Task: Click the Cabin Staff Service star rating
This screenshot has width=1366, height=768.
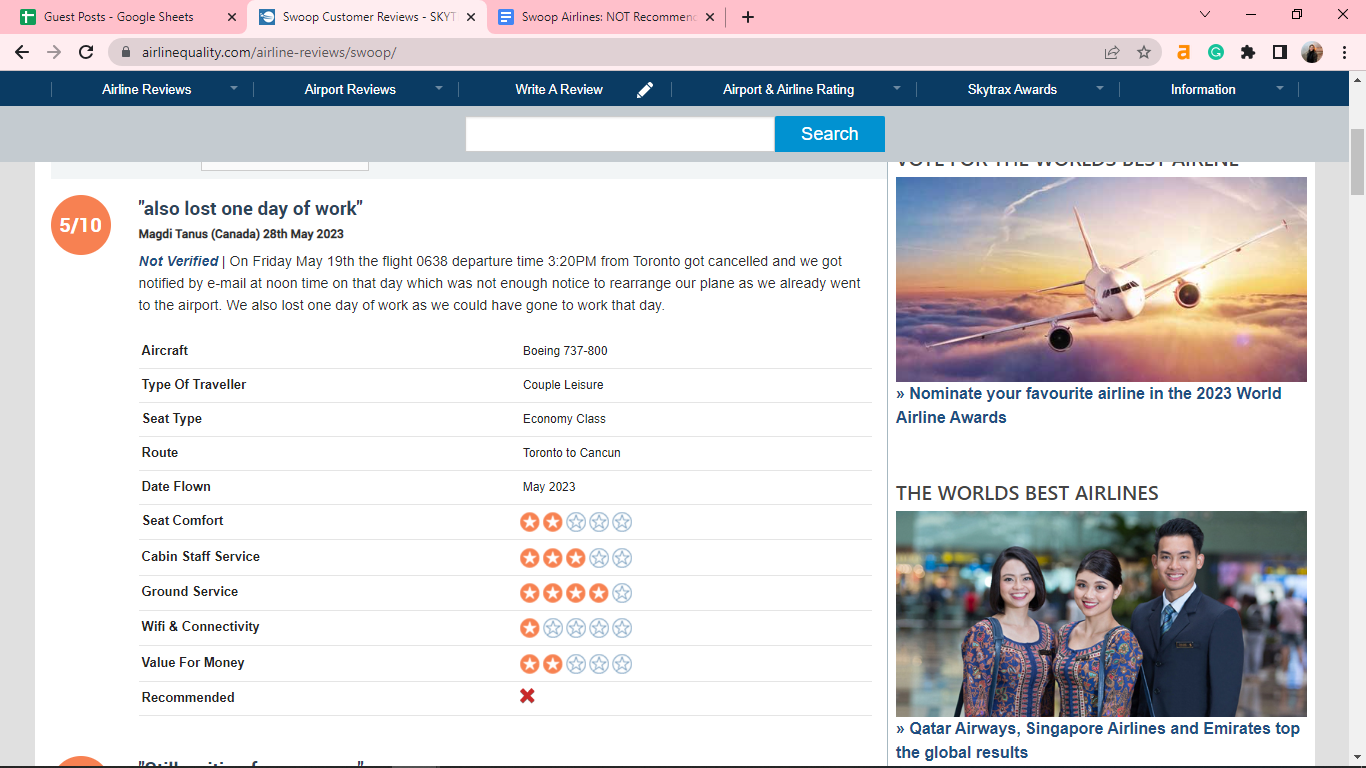Action: [x=576, y=558]
